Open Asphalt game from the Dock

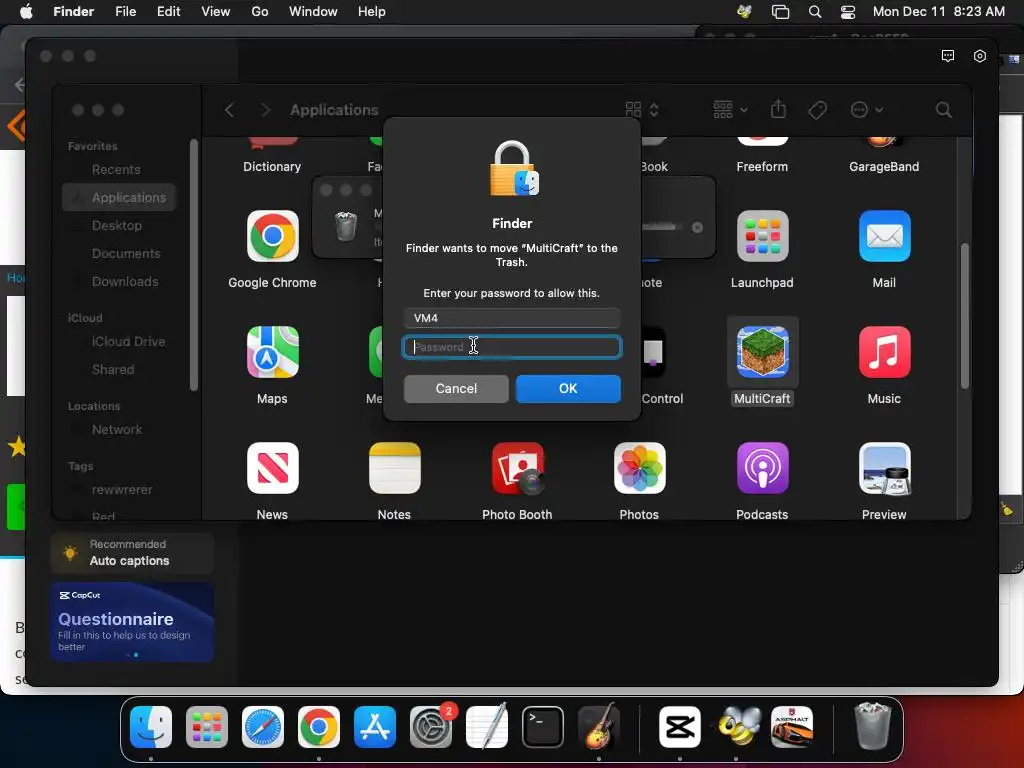pos(792,726)
